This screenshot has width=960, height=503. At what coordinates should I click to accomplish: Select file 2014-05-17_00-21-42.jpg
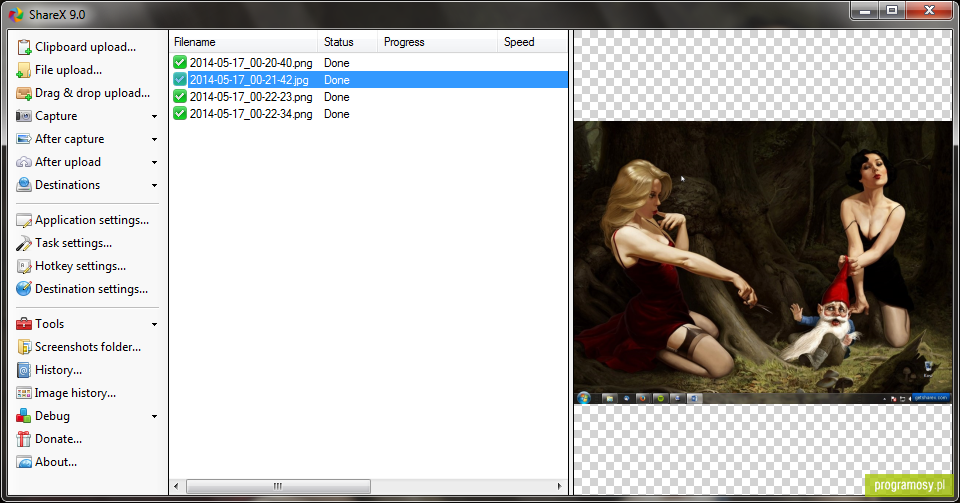[x=249, y=80]
